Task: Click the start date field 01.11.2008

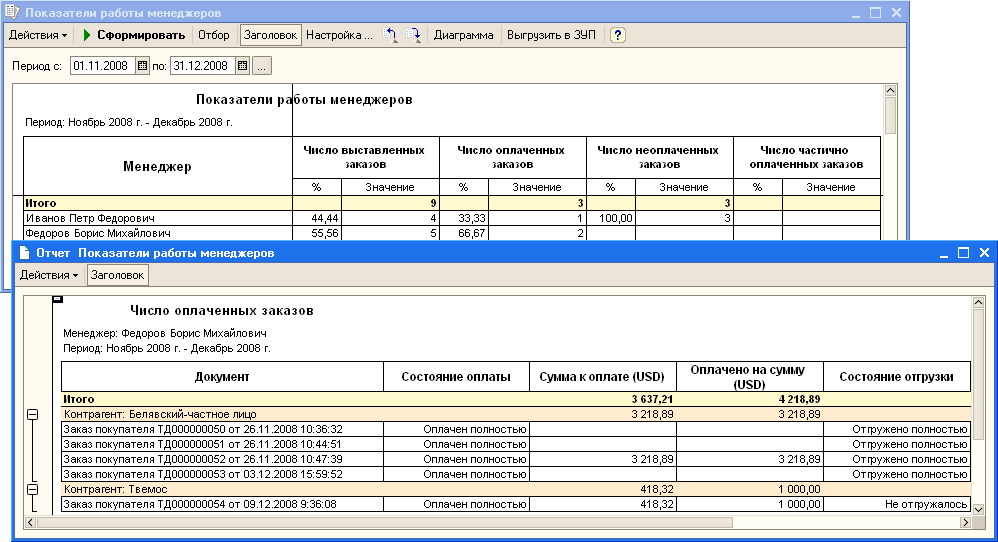Action: click(x=102, y=66)
